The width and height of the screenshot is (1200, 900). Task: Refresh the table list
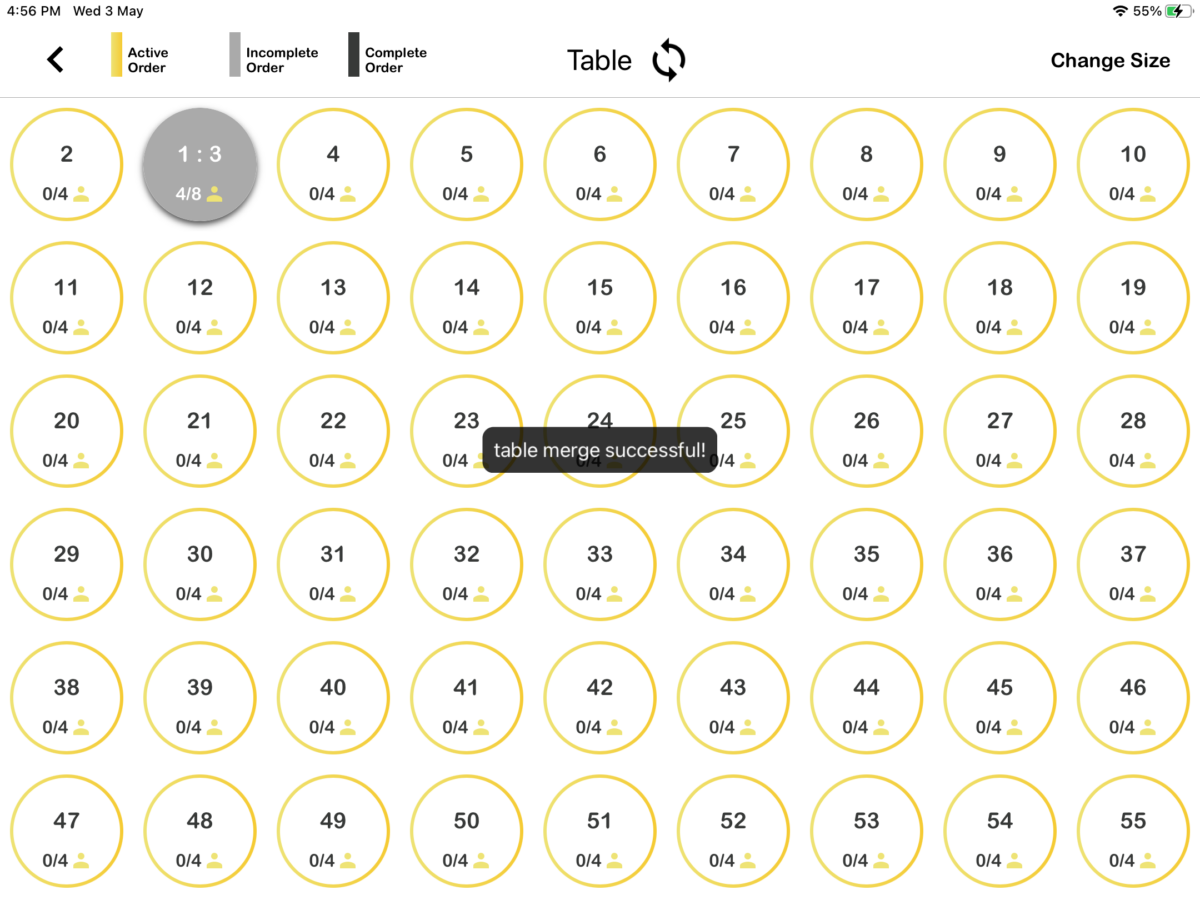(668, 60)
